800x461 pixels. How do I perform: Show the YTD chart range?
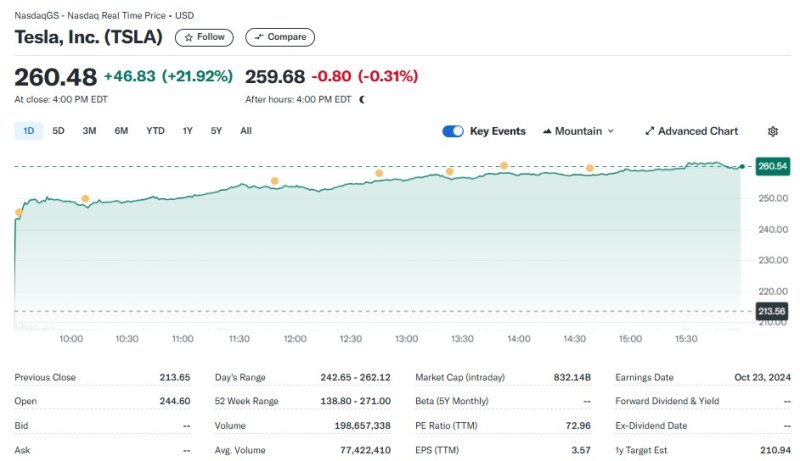click(x=155, y=131)
